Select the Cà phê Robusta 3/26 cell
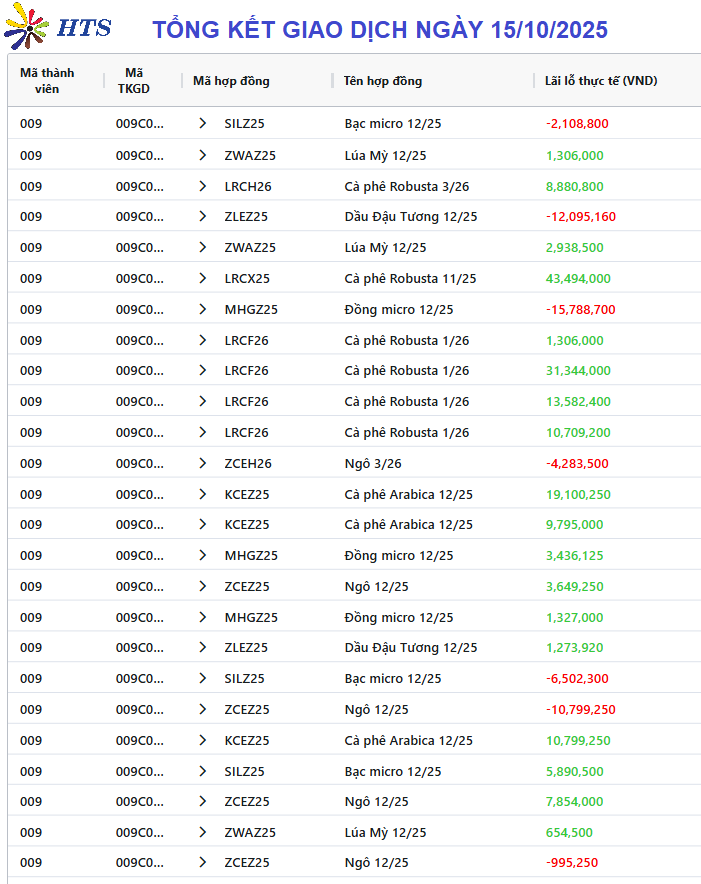Screen dimensions: 701x884 pyautogui.click(x=406, y=186)
